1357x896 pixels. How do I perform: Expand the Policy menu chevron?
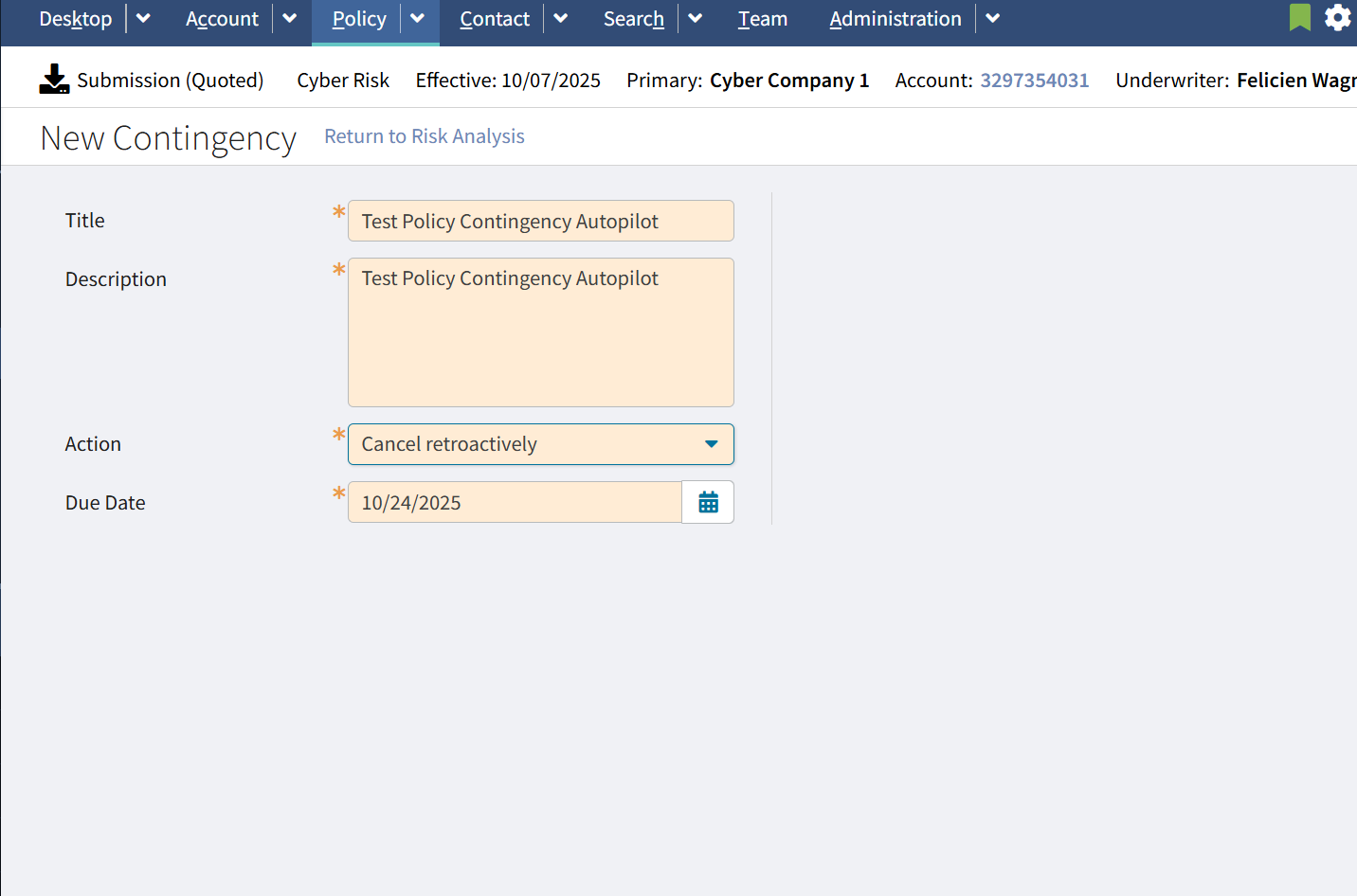pos(417,18)
